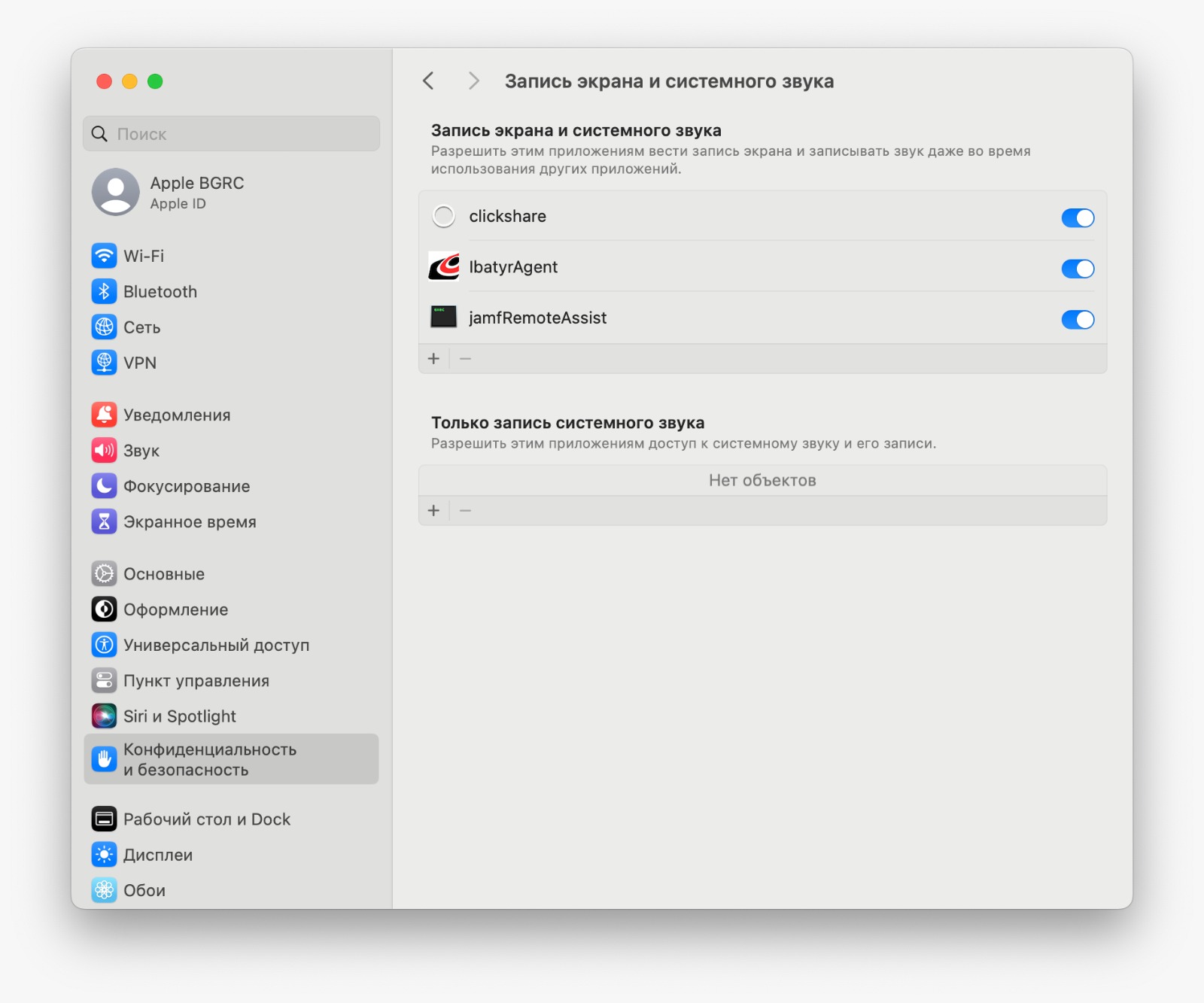Click the Конфиденциальность hand icon

[x=104, y=759]
